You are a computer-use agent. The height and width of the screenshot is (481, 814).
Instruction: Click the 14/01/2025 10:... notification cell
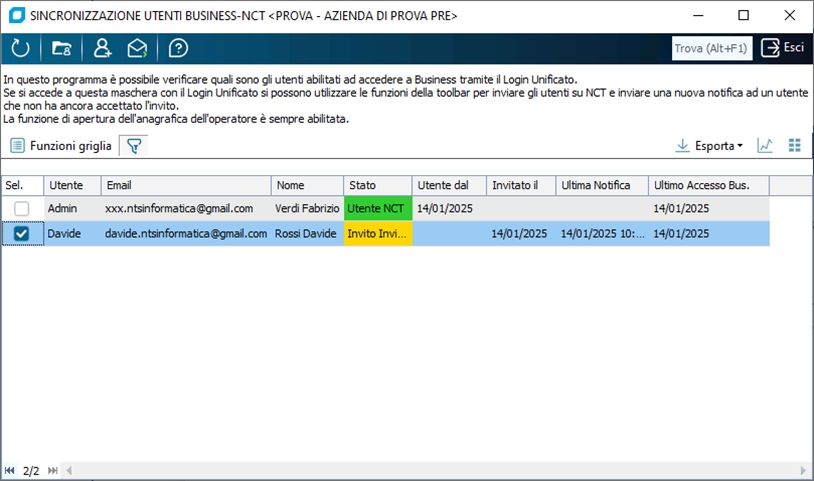tap(602, 233)
